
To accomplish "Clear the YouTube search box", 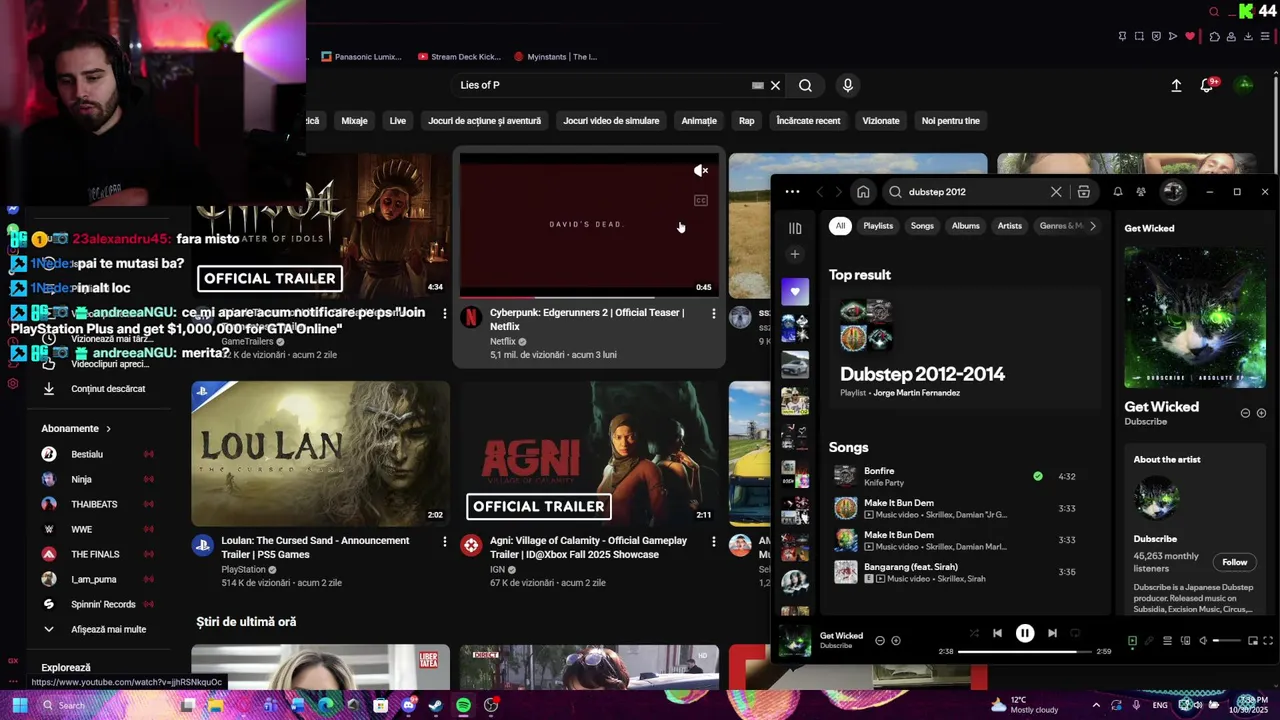I will 775,85.
